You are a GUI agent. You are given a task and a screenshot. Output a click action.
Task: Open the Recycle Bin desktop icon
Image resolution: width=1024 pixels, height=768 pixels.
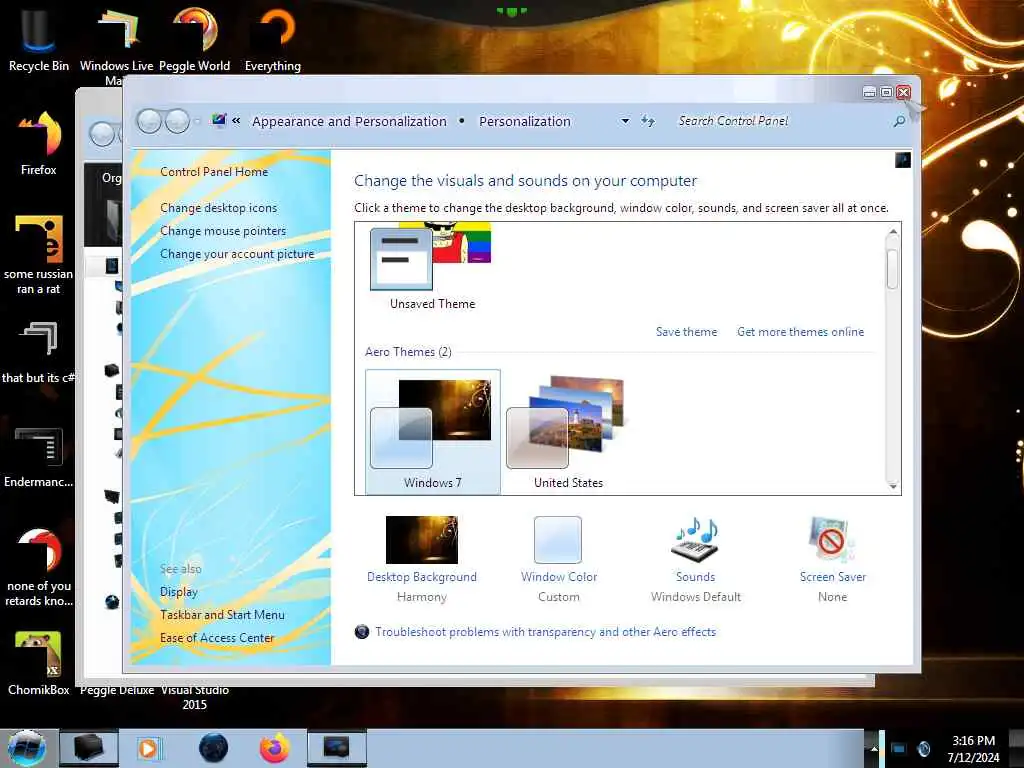[x=39, y=39]
